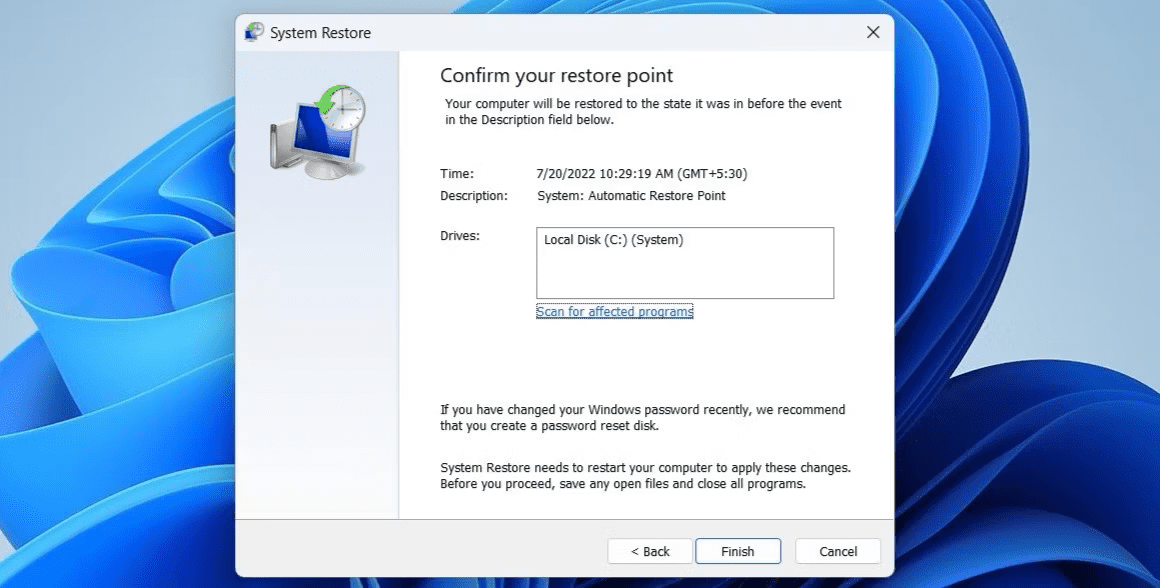Click the Confirm your restore point heading
The image size is (1160, 588).
click(x=556, y=75)
